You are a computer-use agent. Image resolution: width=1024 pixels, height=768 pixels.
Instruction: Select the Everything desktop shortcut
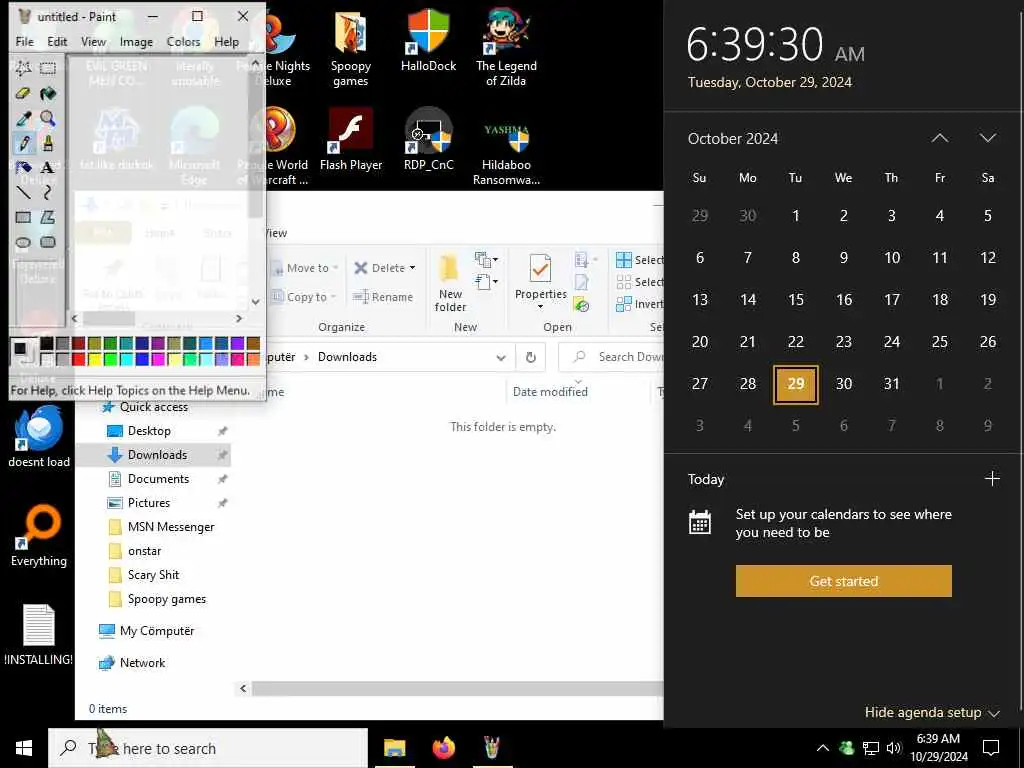(39, 536)
